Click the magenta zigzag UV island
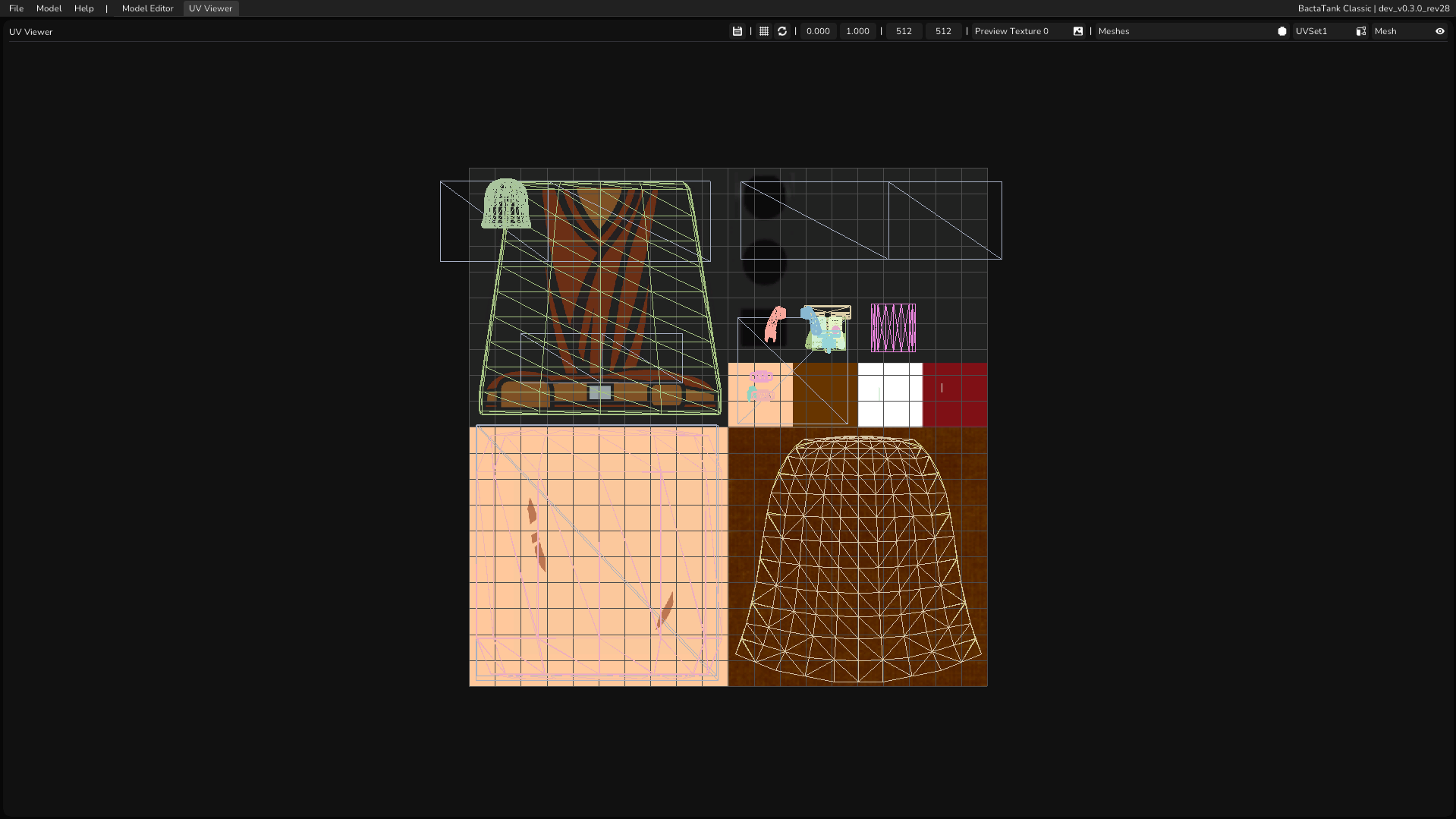This screenshot has width=1456, height=819. (x=893, y=328)
